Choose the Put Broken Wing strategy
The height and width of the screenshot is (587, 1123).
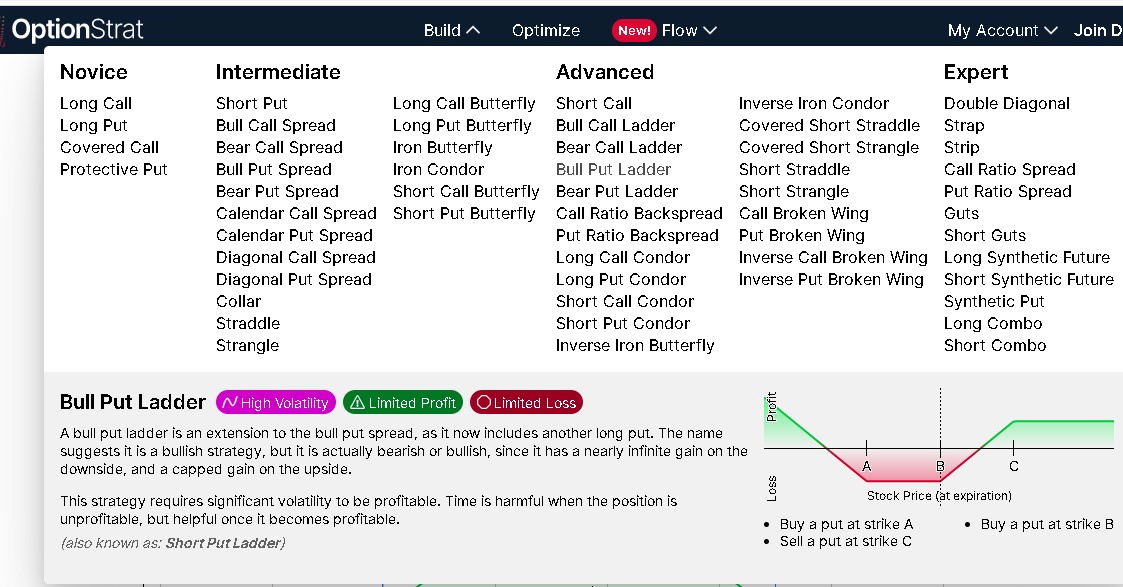coord(801,235)
